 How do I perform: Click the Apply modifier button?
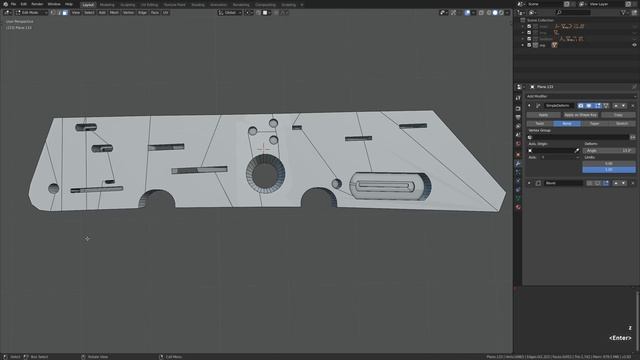543,115
